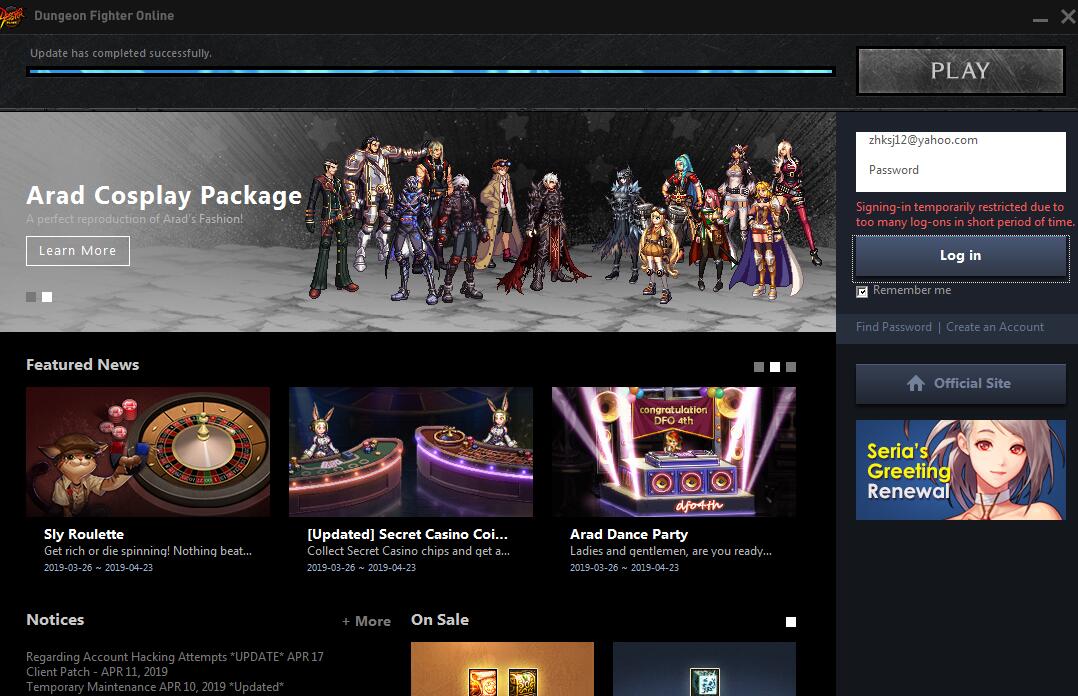Image resolution: width=1078 pixels, height=696 pixels.
Task: Click the Notices heading
Action: 55,620
